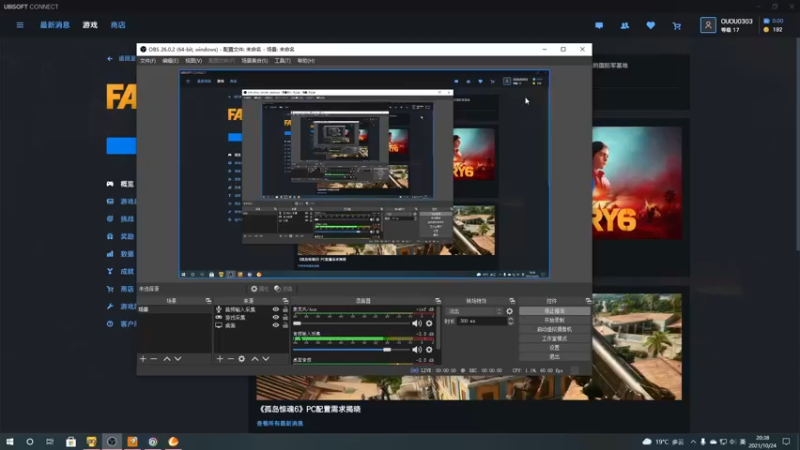Open the wishlist heart icon

click(651, 26)
